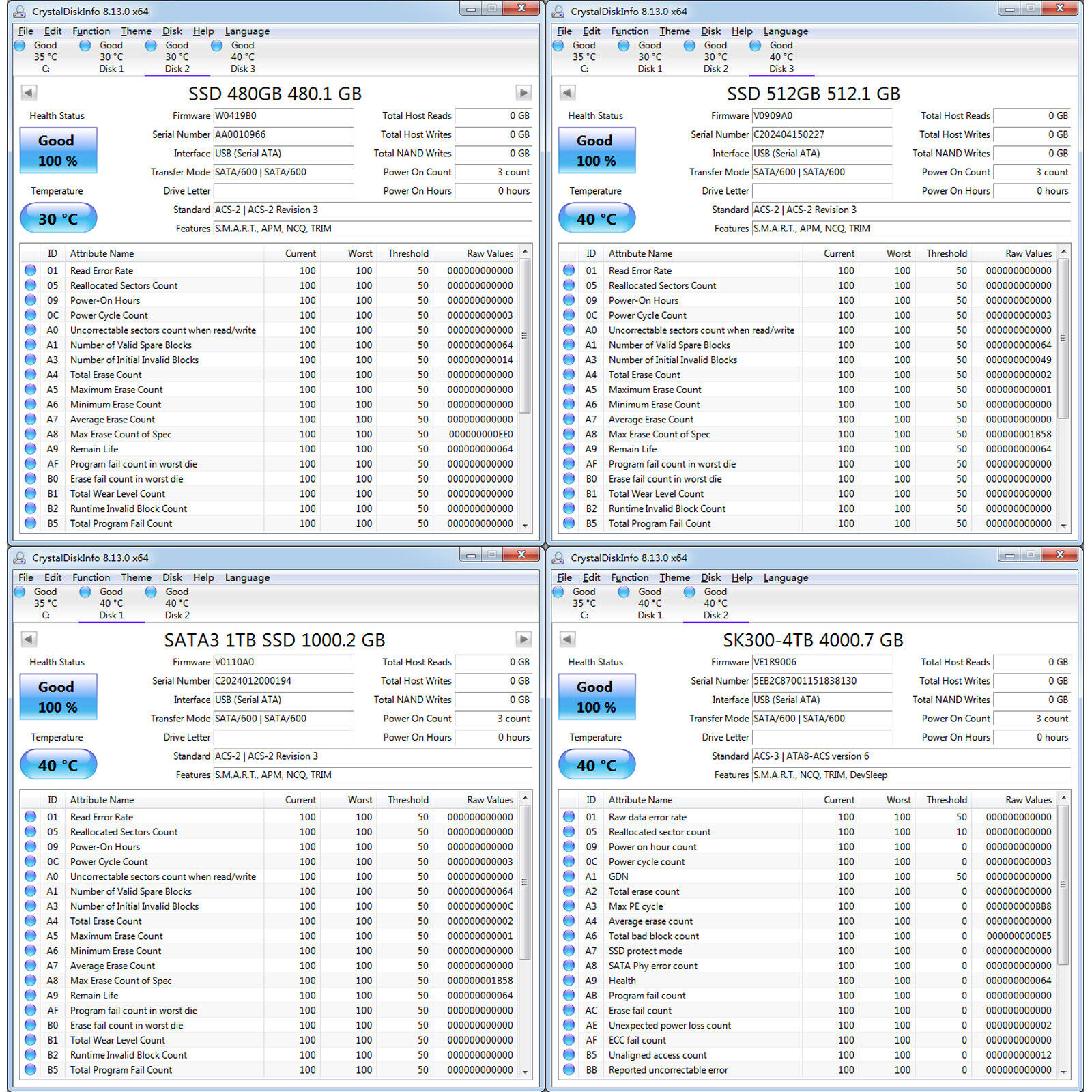Click Raw Values column header in SSD 512GB window
The width and height of the screenshot is (1092, 1092).
tap(1028, 253)
